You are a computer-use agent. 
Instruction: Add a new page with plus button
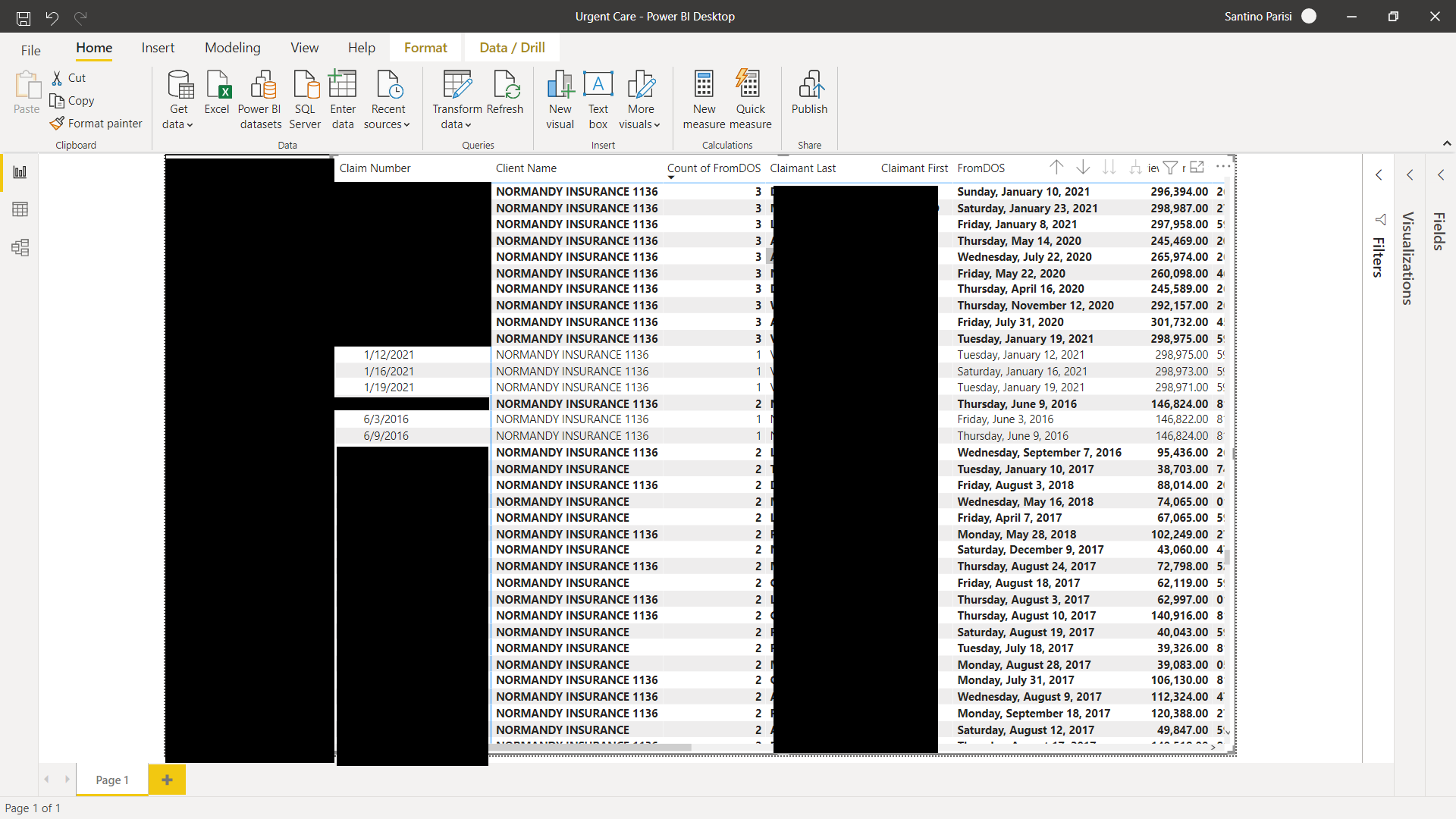[167, 780]
